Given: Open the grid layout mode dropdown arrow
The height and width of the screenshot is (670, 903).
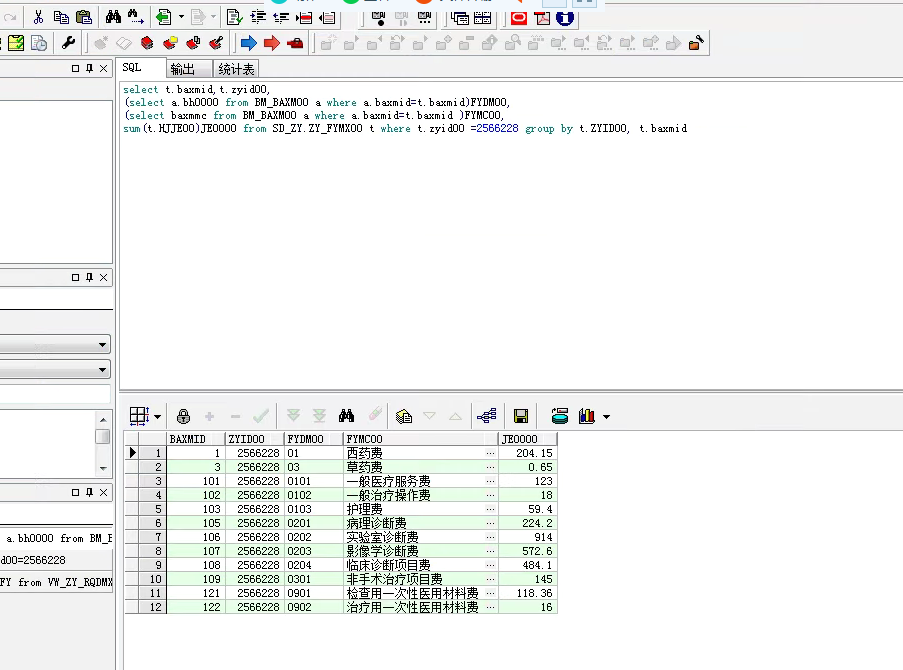Looking at the screenshot, I should (158, 416).
